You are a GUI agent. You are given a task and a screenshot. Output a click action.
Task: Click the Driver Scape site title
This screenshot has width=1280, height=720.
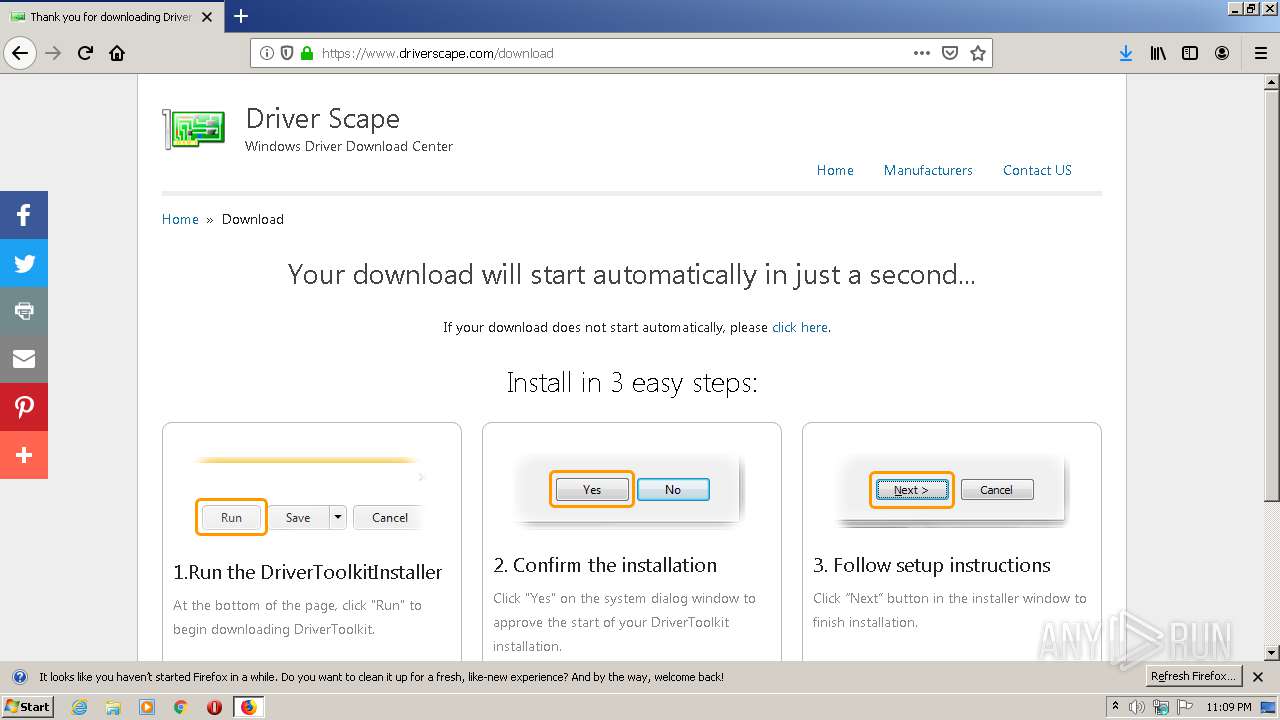click(x=323, y=118)
